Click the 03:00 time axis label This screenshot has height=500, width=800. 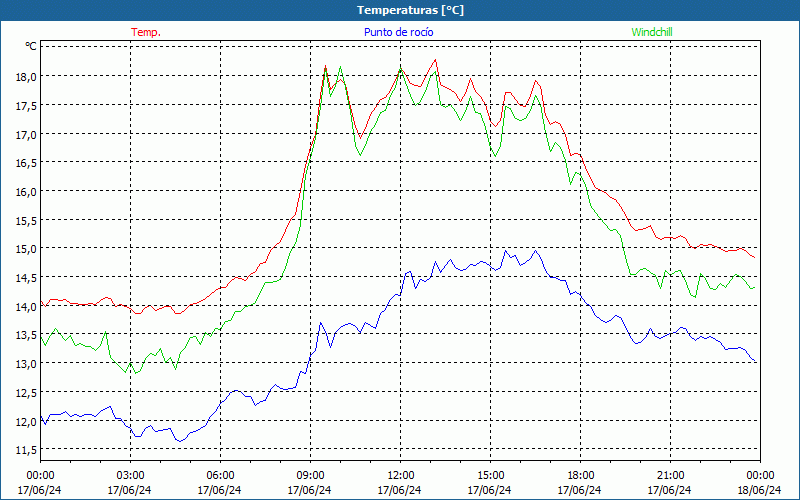(x=130, y=476)
